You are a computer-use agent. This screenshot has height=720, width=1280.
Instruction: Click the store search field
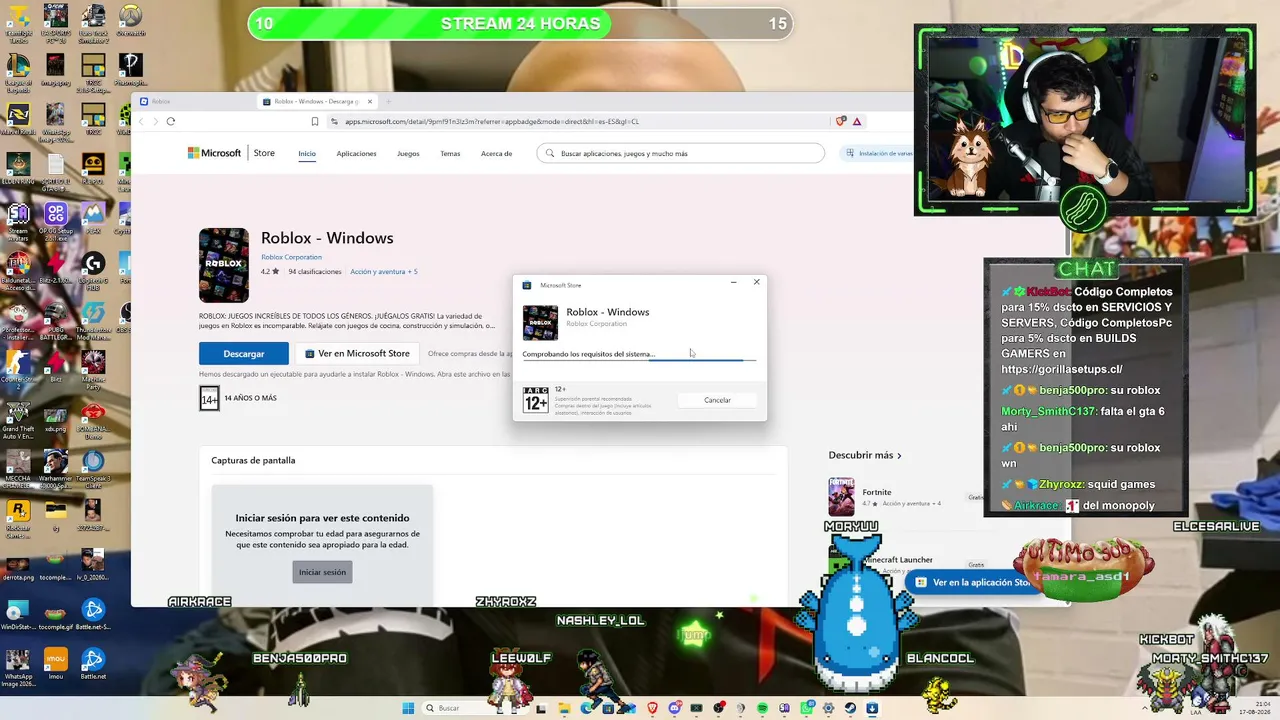pyautogui.click(x=680, y=153)
